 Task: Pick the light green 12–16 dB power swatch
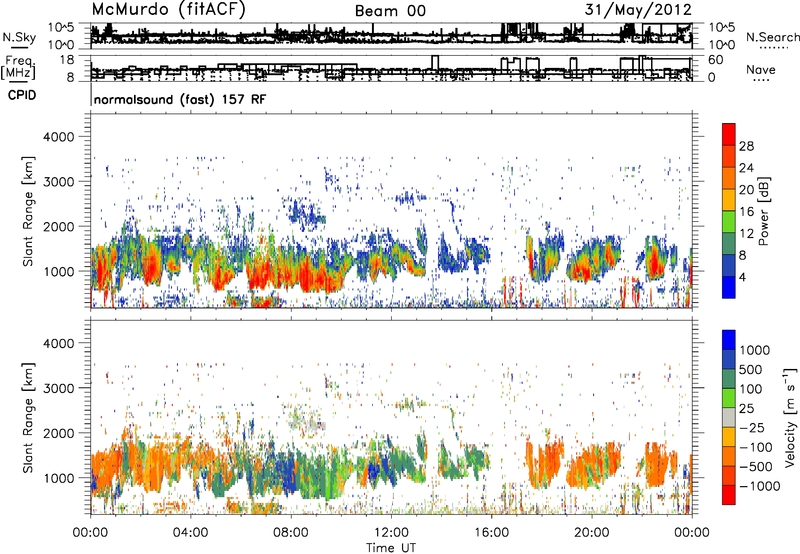coord(729,222)
